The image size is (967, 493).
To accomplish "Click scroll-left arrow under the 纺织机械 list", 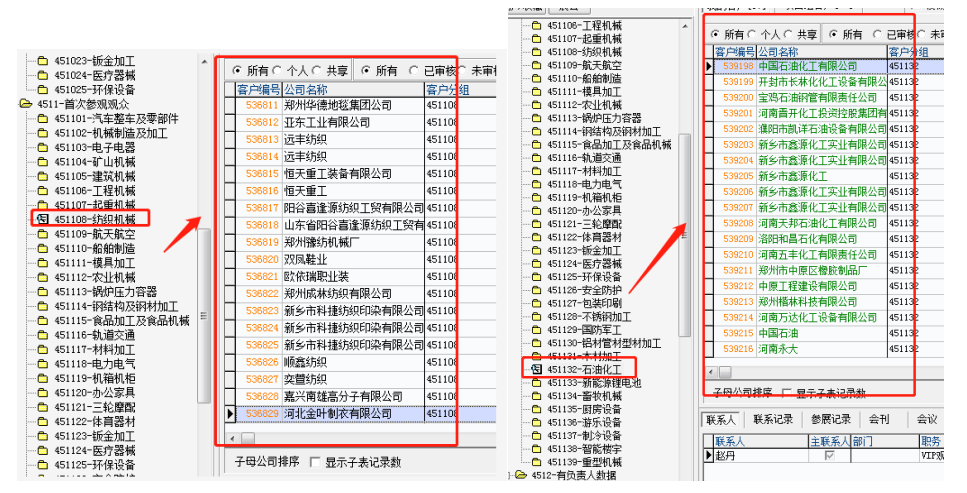I will (x=232, y=439).
